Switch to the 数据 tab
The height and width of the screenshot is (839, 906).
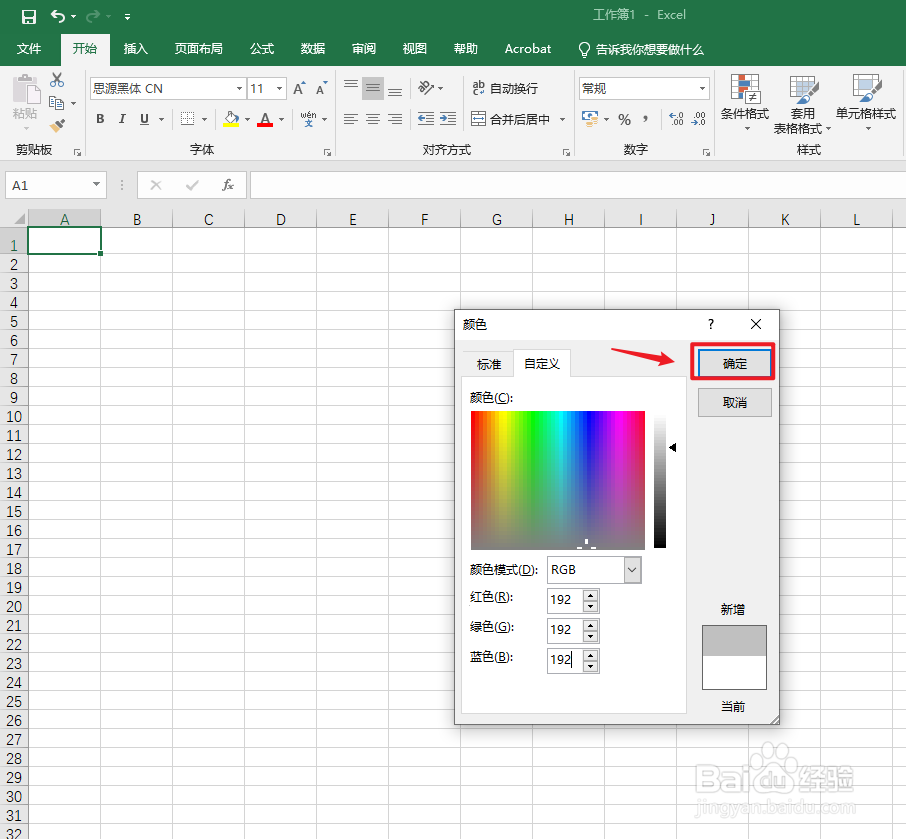(x=313, y=49)
